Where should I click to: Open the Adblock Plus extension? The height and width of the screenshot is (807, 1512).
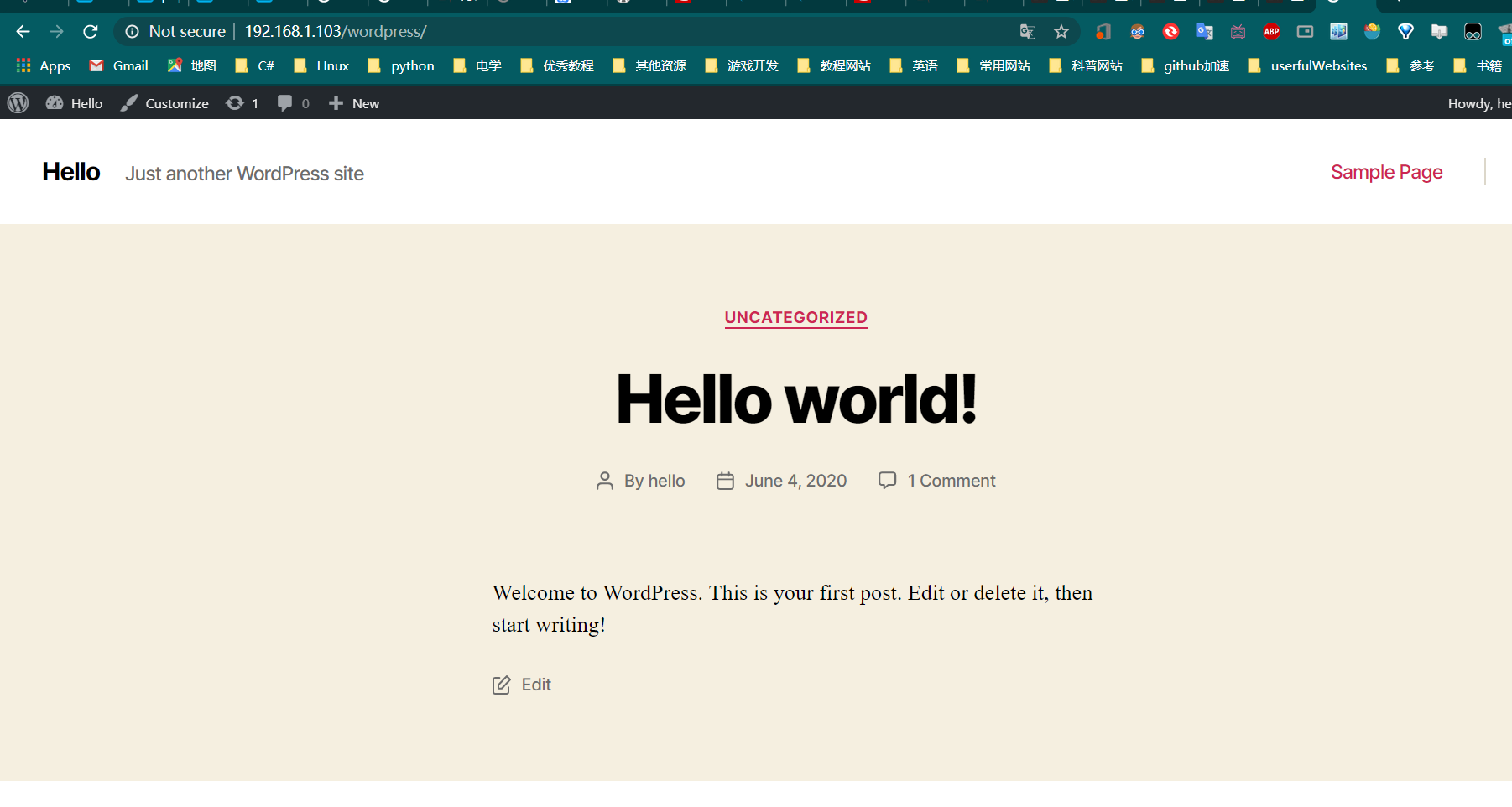(x=1271, y=32)
